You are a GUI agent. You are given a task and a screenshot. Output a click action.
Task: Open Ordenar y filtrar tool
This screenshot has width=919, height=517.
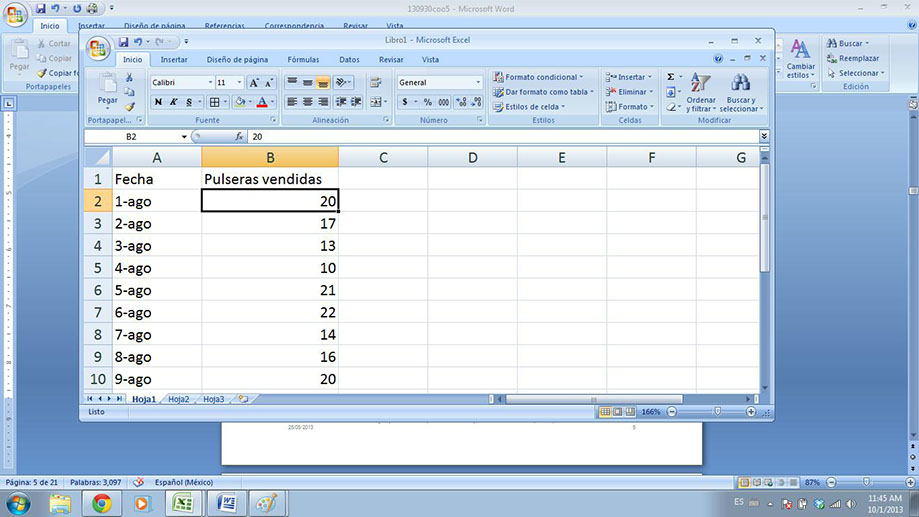pyautogui.click(x=701, y=89)
